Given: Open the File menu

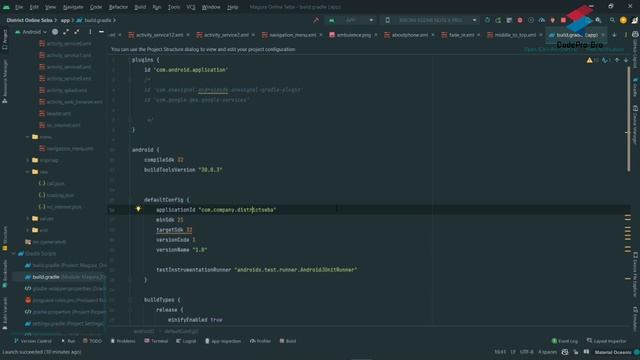Looking at the screenshot, I should pyautogui.click(x=19, y=7).
